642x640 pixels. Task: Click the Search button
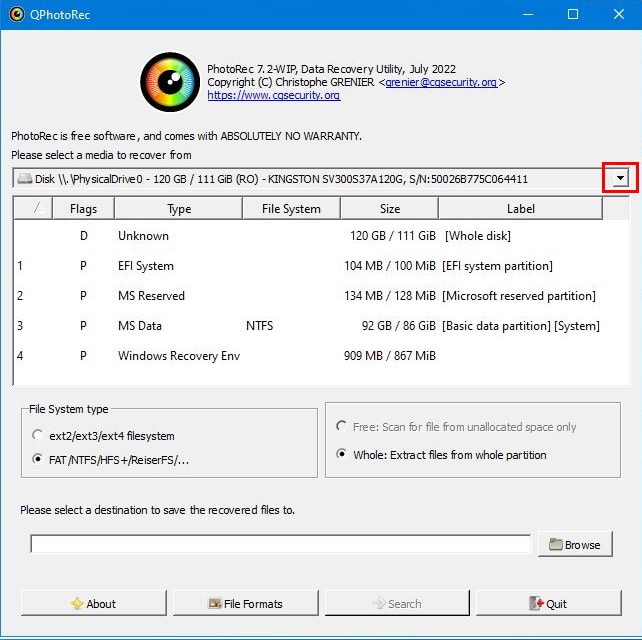(x=397, y=603)
